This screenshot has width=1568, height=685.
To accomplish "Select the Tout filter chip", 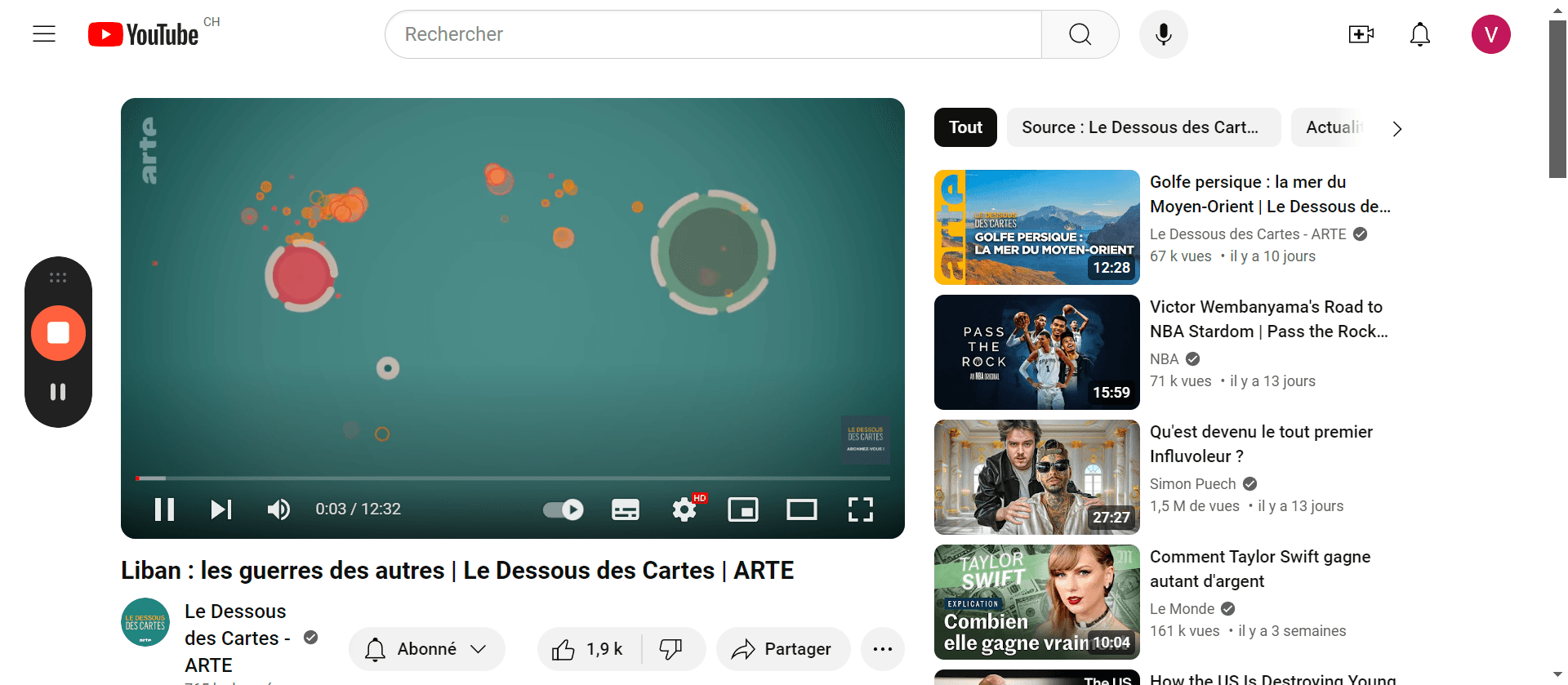I will point(965,127).
